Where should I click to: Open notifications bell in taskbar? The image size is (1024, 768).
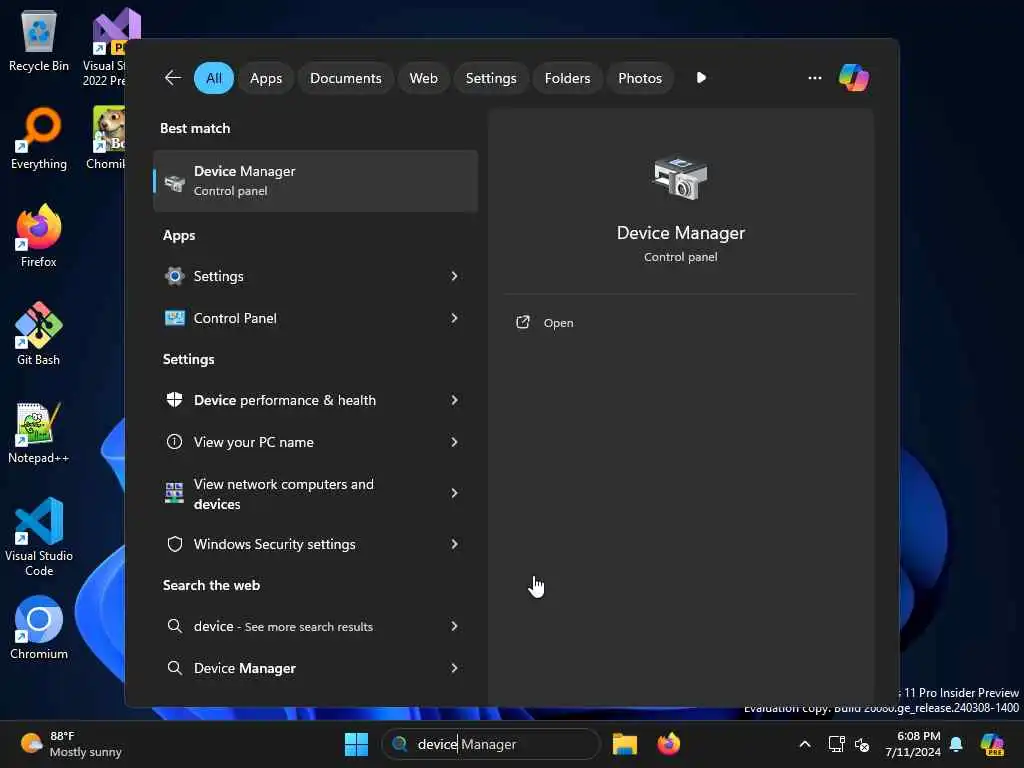coord(956,744)
